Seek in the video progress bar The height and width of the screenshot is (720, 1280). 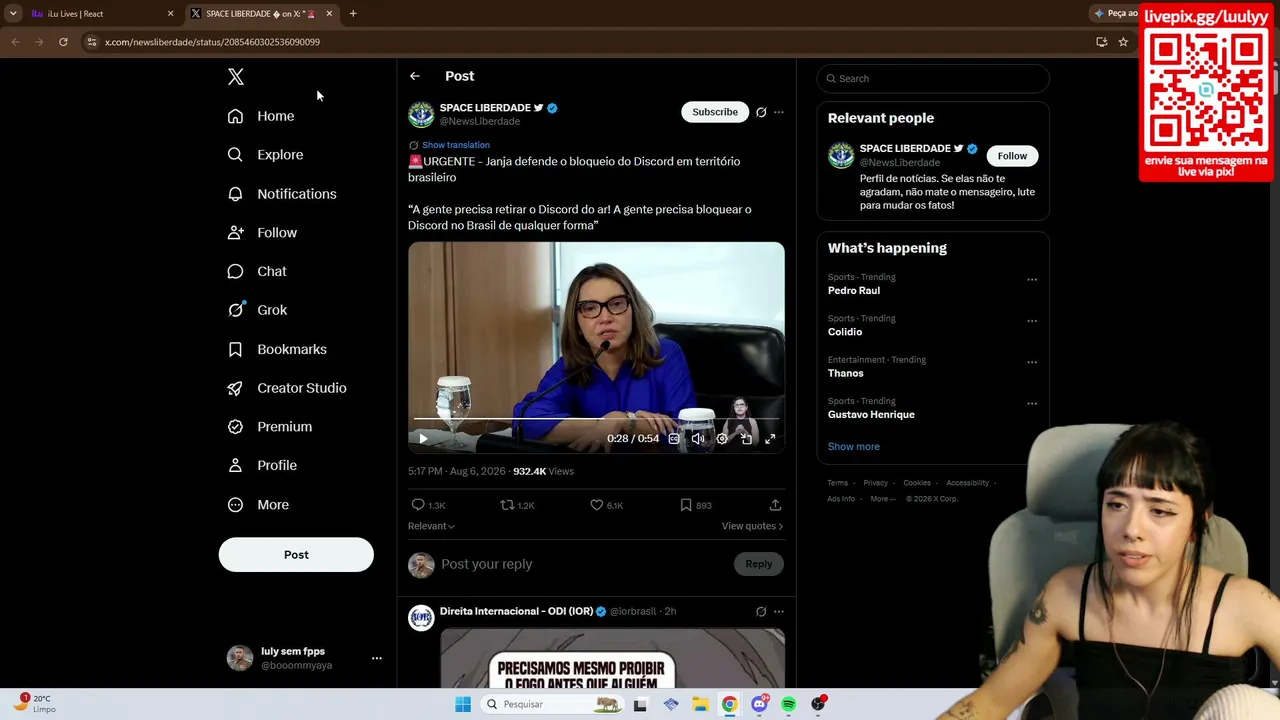tap(596, 419)
